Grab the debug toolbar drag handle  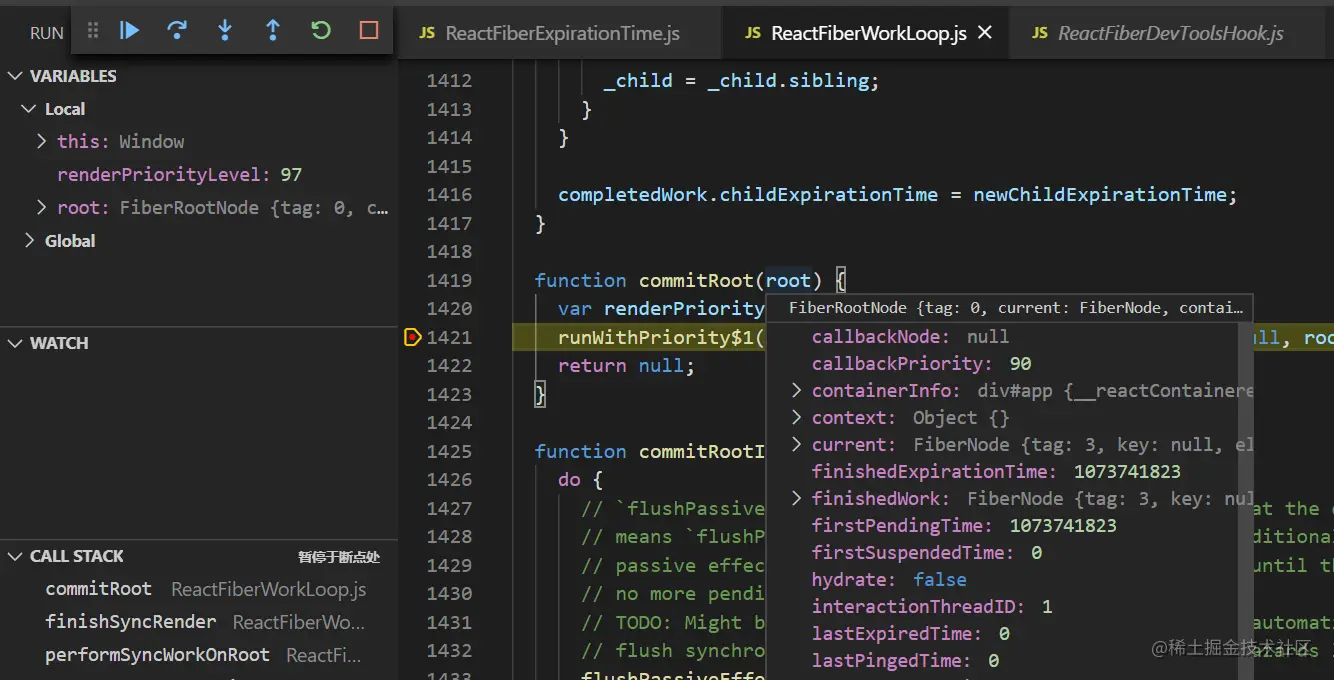(93, 31)
